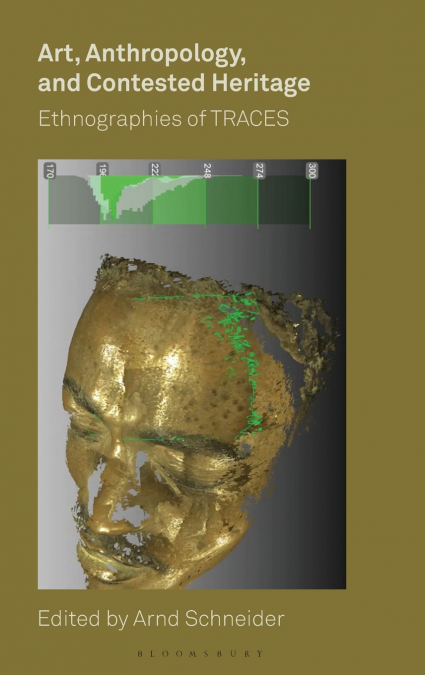The width and height of the screenshot is (425, 675).
Task: Click the 274 histogram scale label
Action: pos(260,170)
